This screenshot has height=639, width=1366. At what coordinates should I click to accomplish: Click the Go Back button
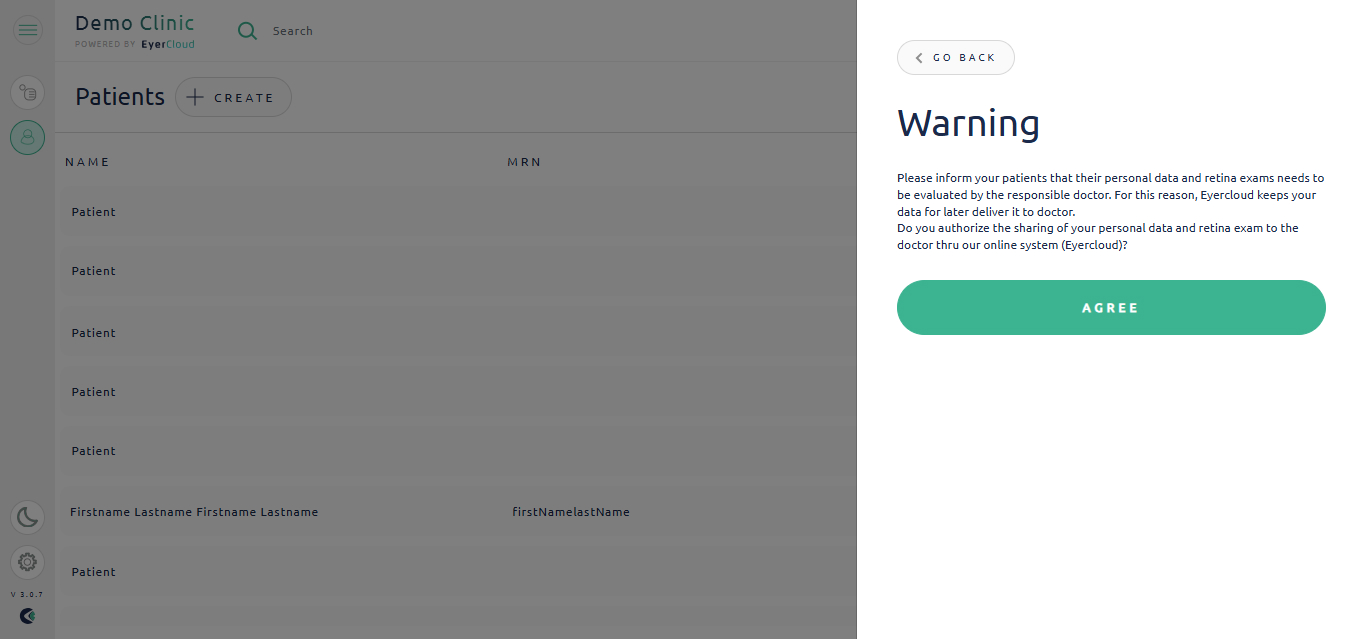point(955,57)
